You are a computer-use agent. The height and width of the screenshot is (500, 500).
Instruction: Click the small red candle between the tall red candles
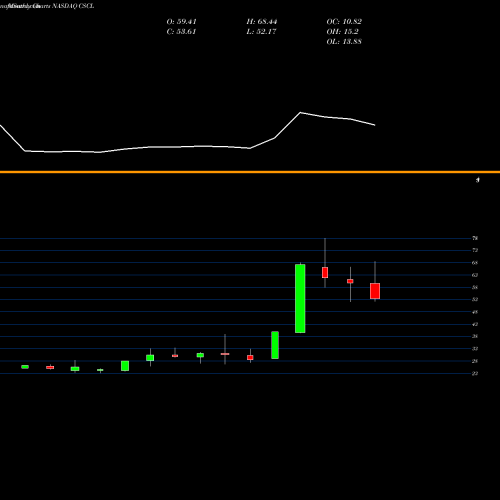(x=350, y=281)
